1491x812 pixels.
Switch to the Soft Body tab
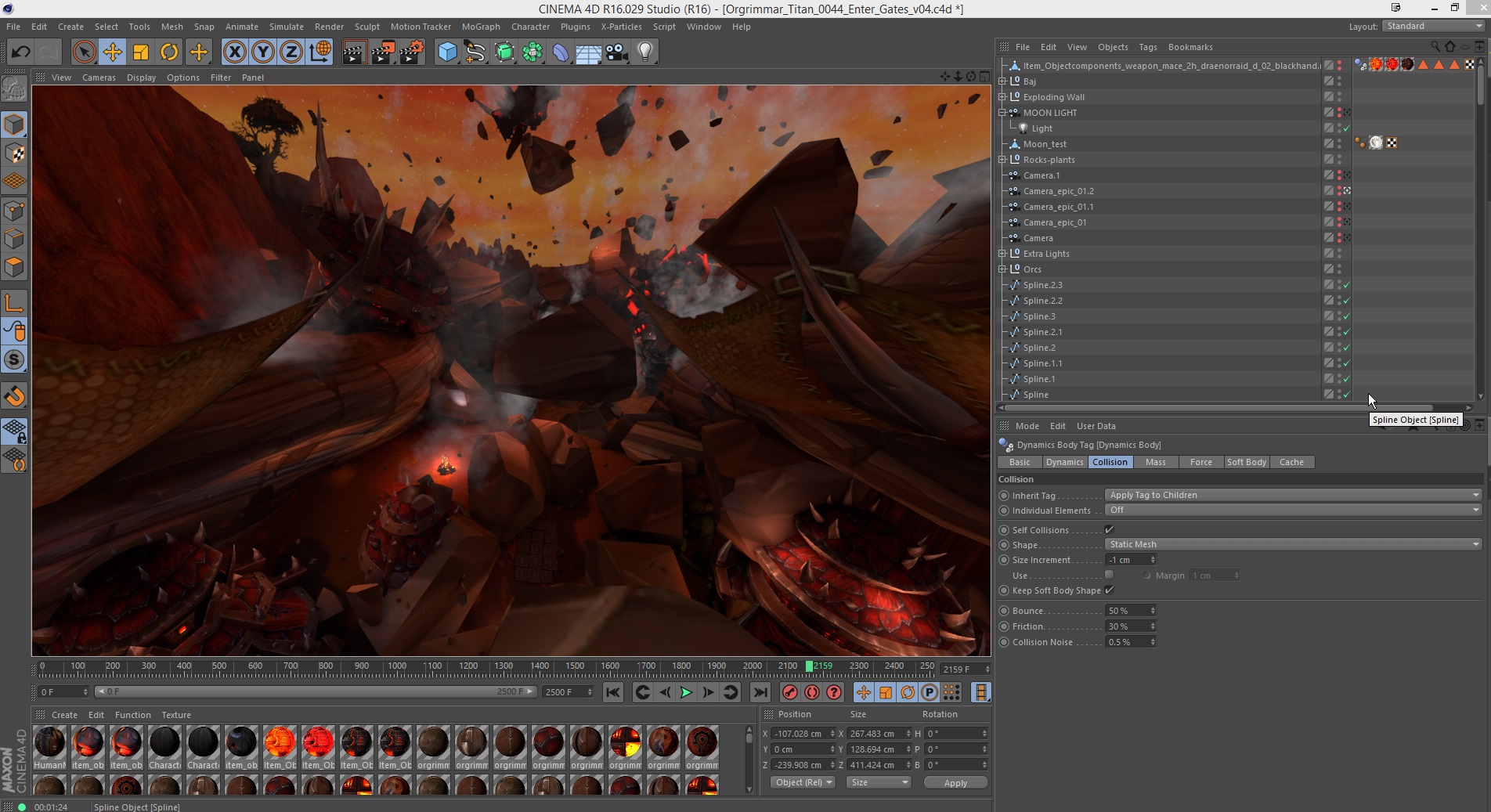(x=1246, y=462)
